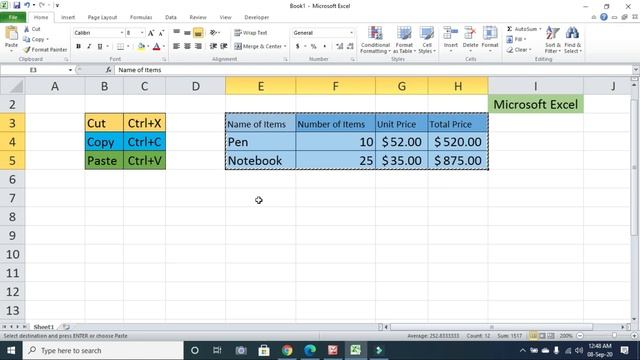Open Find & Select menu
The height and width of the screenshot is (360, 640).
point(573,40)
